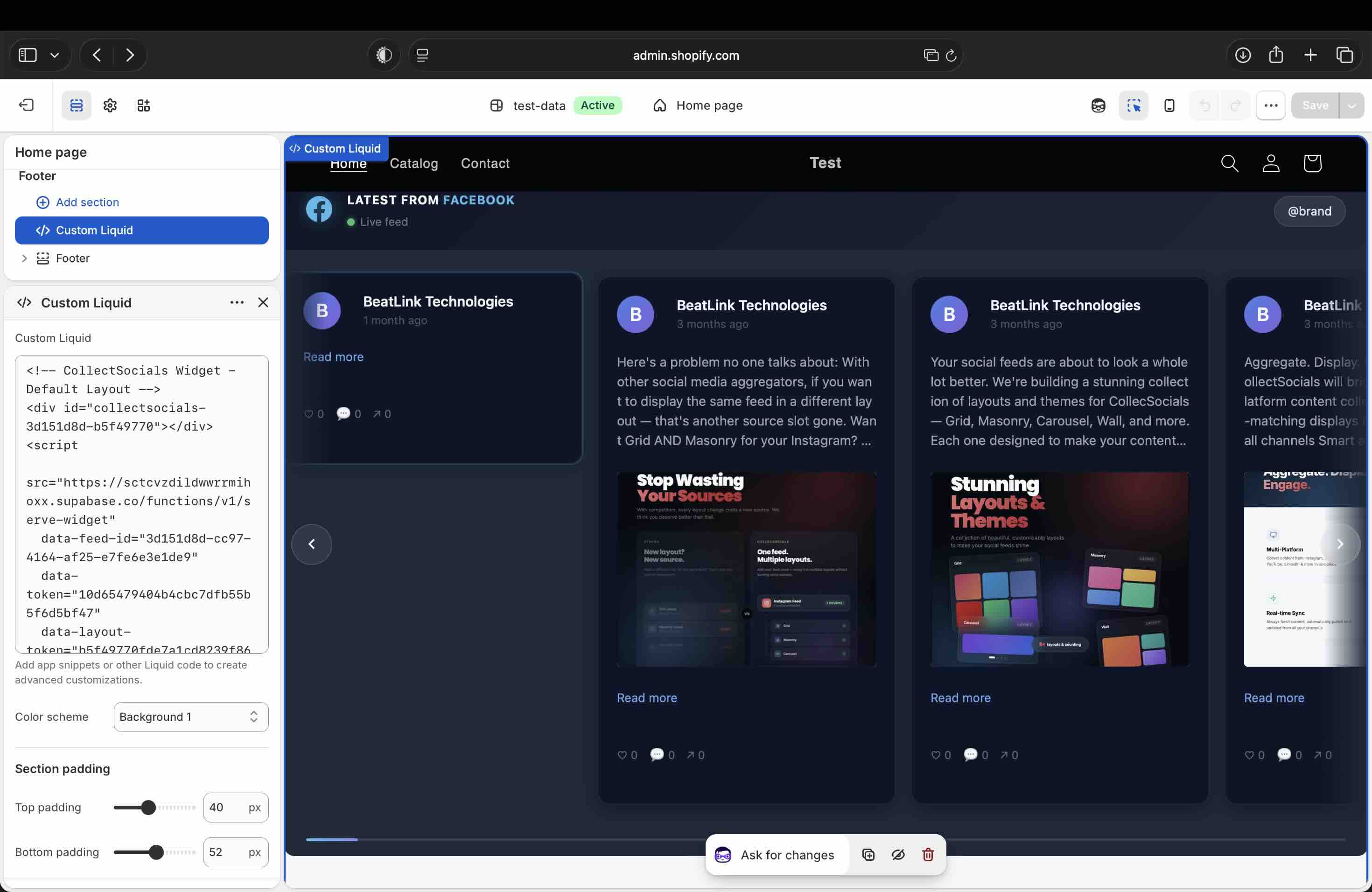Click the @brand pill button
Image resolution: width=1372 pixels, height=892 pixels.
coord(1309,211)
